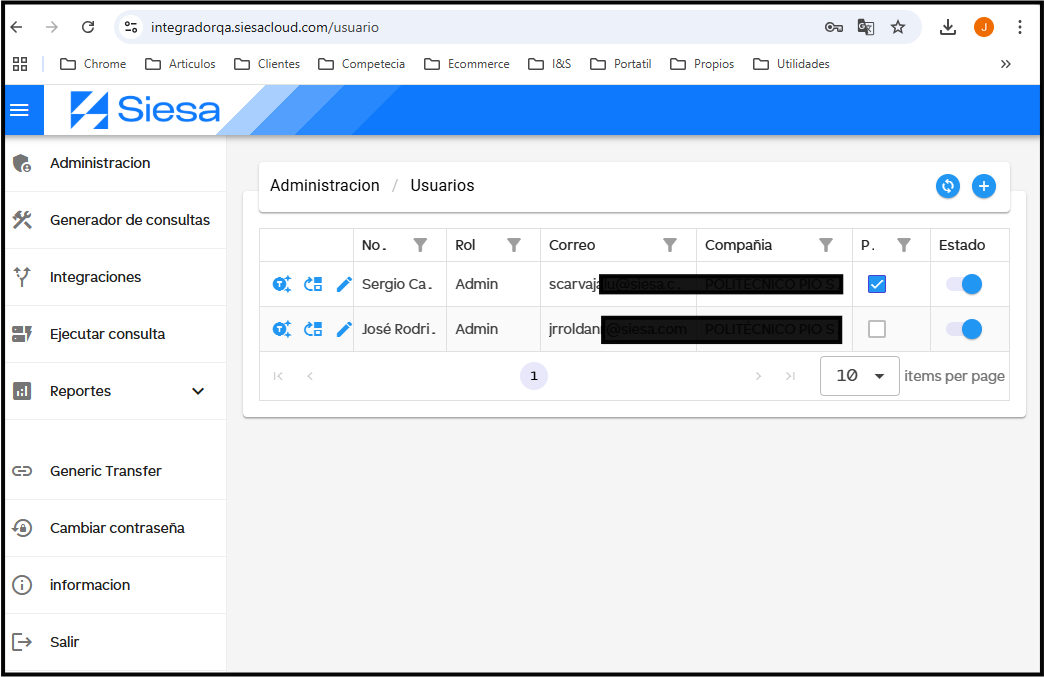Click the token refresh icon on José's row

point(313,328)
